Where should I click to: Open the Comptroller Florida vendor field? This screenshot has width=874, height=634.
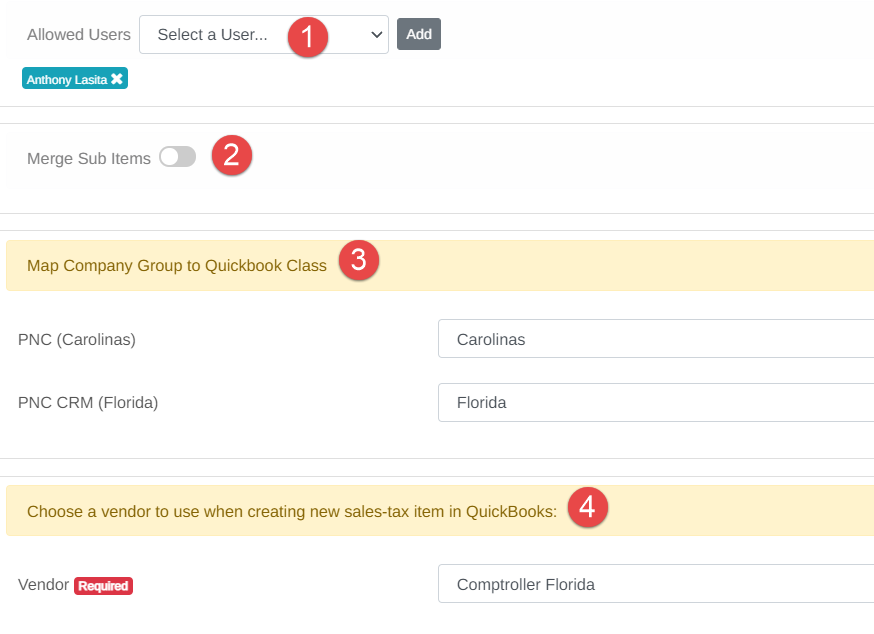click(x=656, y=584)
